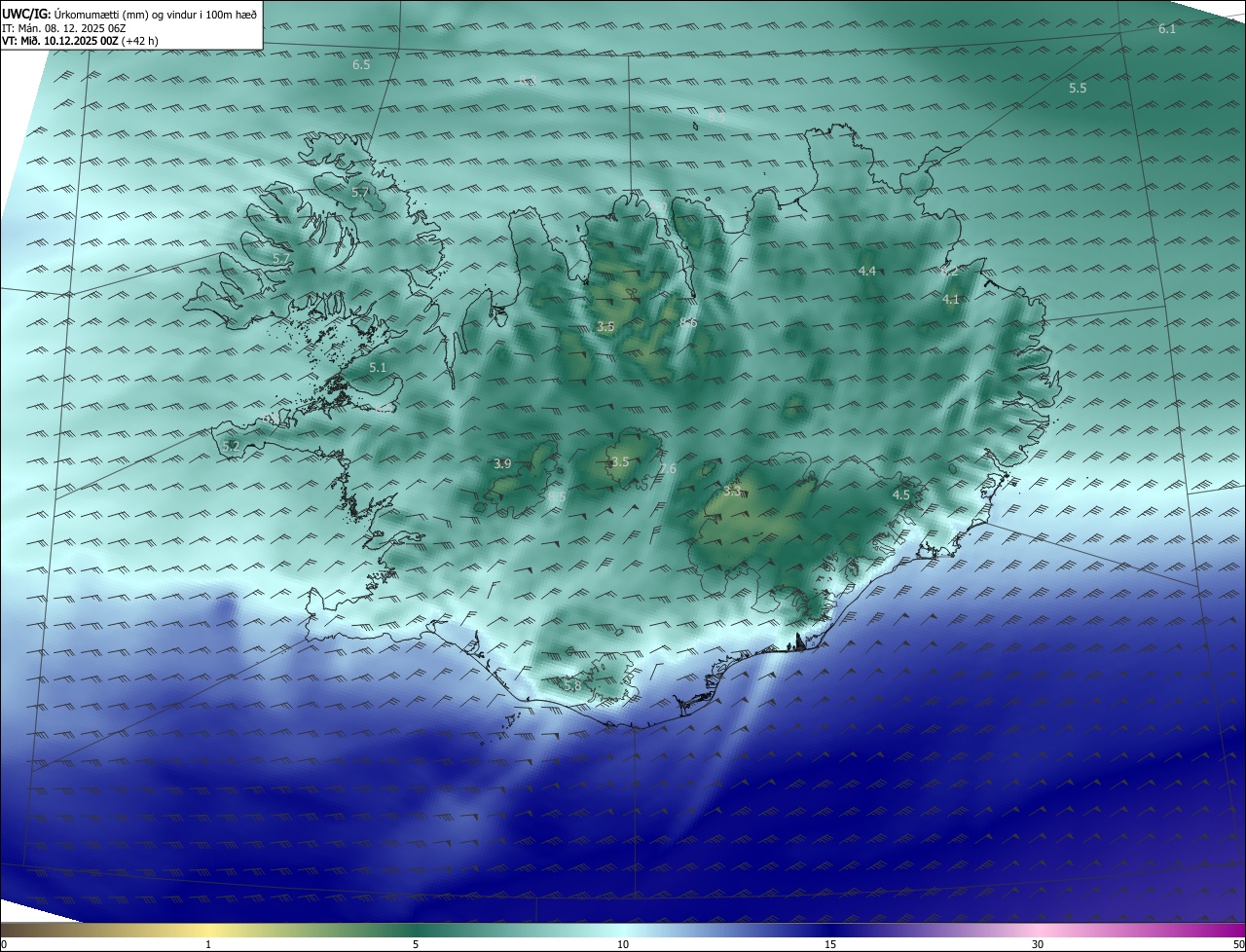This screenshot has width=1246, height=952.
Task: Click the 4.4 value label on the map
Action: click(x=867, y=271)
